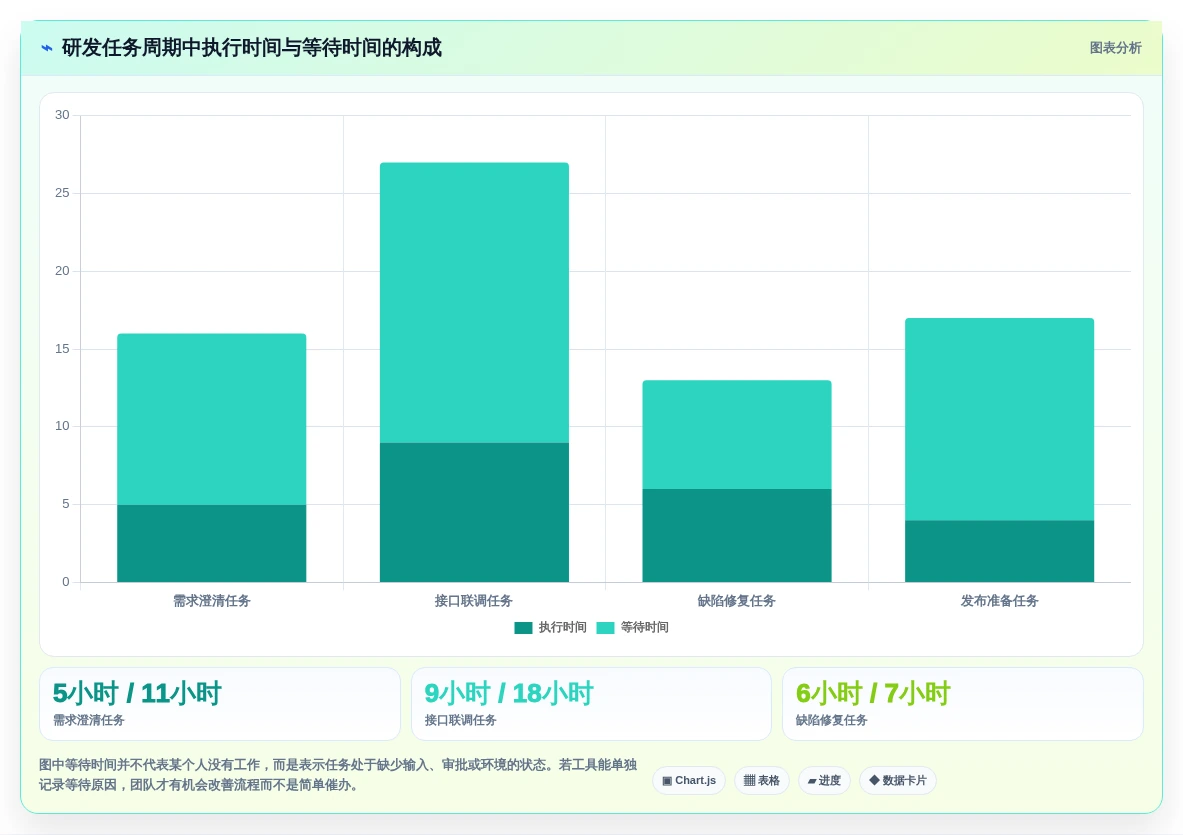Toggle the 执行时间 legend item
This screenshot has height=835, width=1183.
click(x=550, y=628)
